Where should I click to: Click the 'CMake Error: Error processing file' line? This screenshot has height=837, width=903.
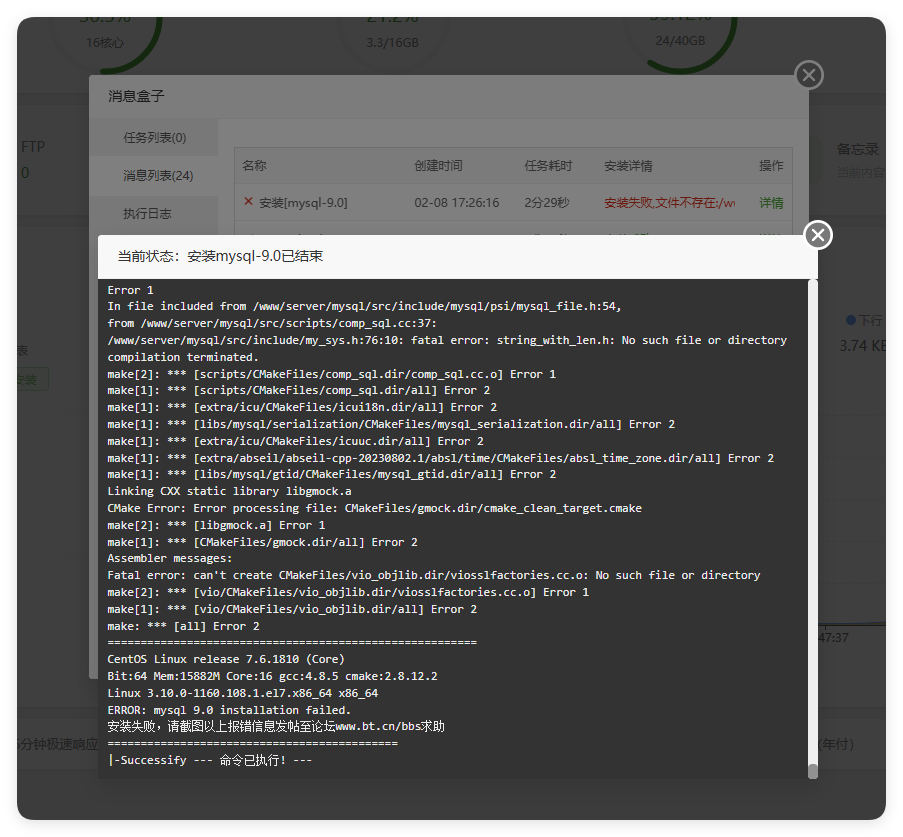click(374, 508)
